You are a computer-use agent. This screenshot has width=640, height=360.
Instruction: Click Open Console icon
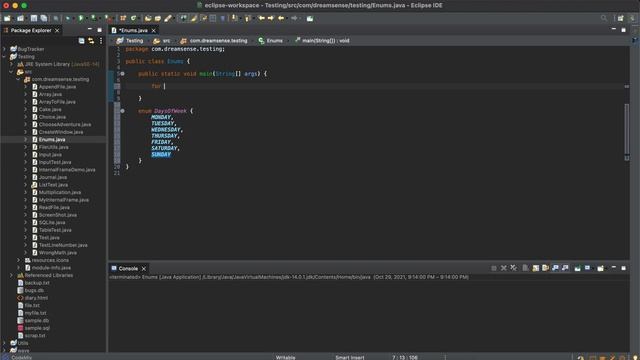pos(600,268)
